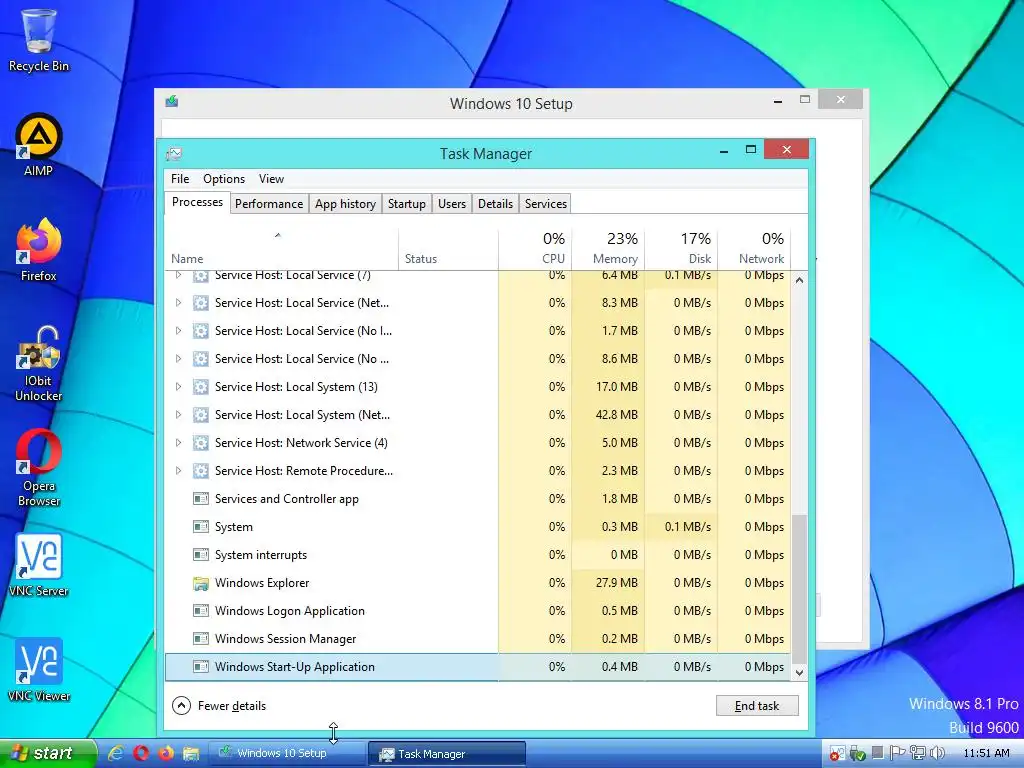This screenshot has width=1024, height=768.
Task: Collapse view with Fewer details arrow
Action: click(181, 705)
